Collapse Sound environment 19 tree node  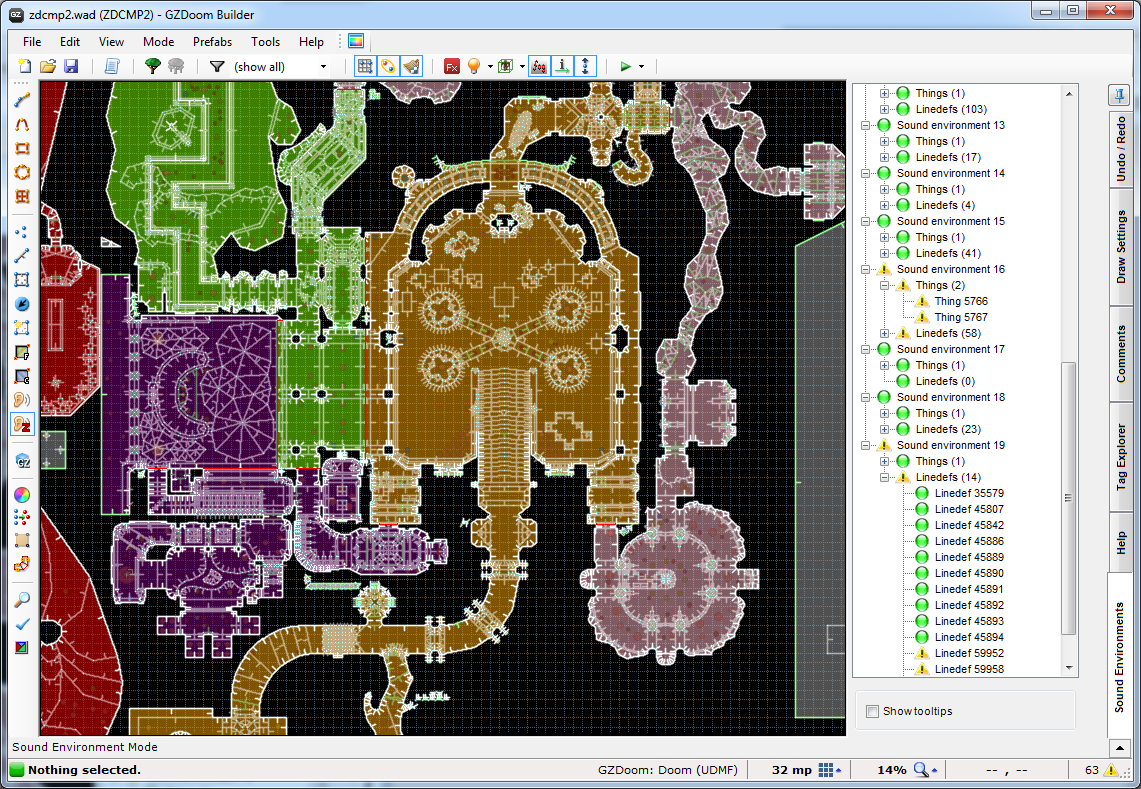865,445
